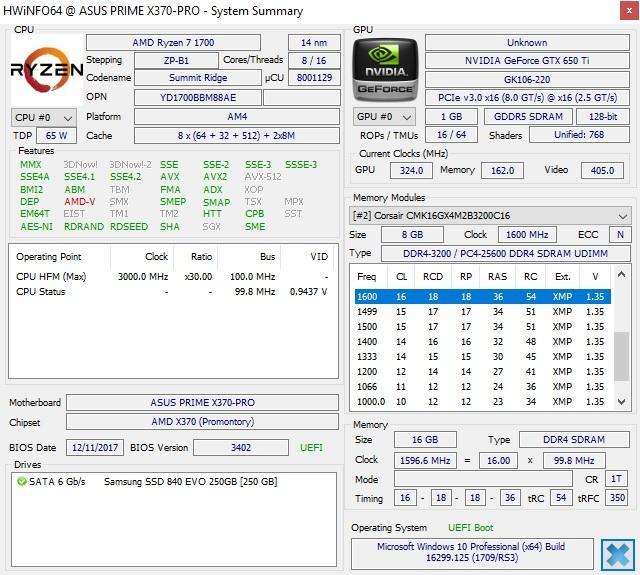Select the Samsung SSD 840 EVO drive entry

tap(191, 482)
